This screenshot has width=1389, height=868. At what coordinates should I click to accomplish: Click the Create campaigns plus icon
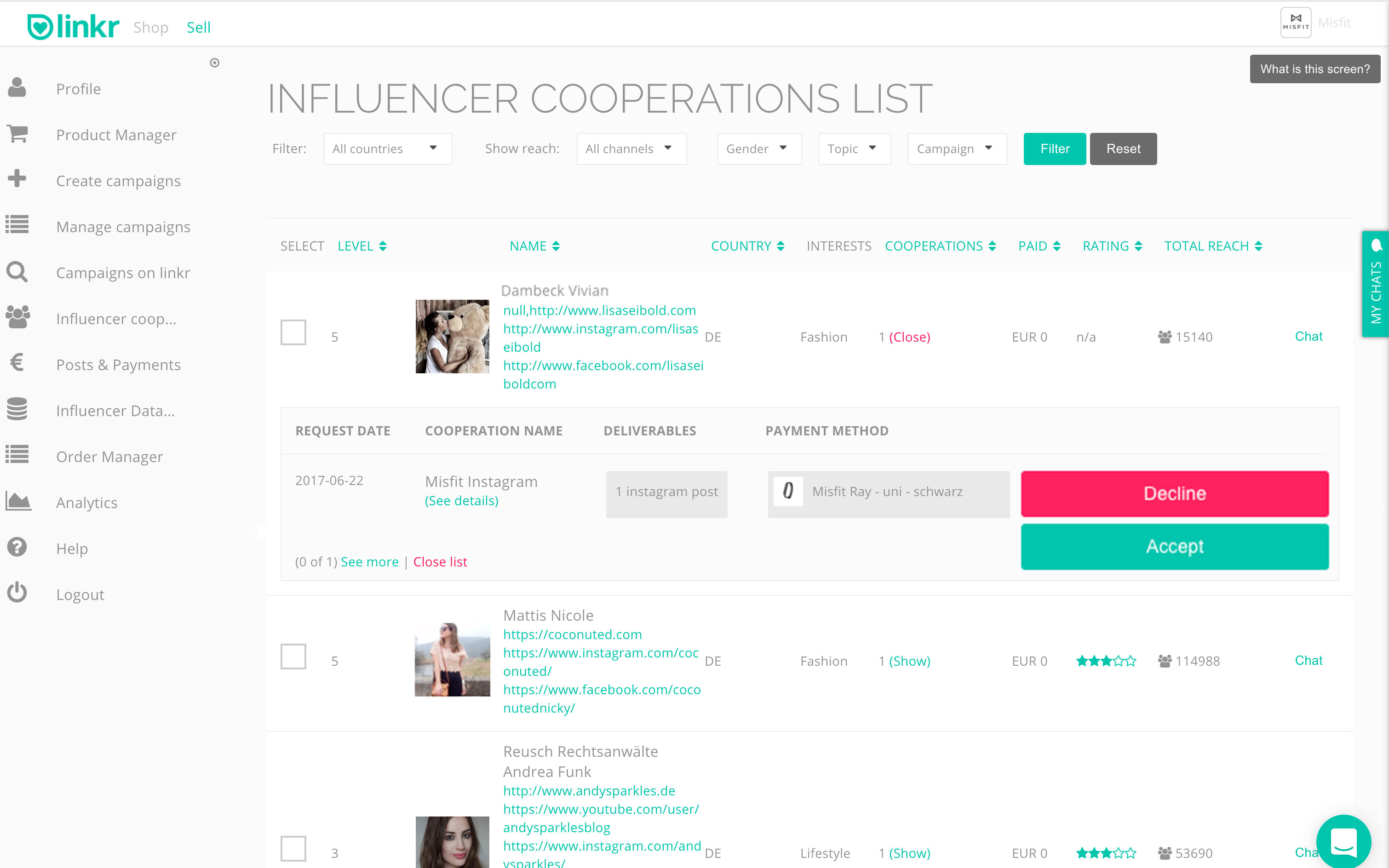tap(17, 179)
